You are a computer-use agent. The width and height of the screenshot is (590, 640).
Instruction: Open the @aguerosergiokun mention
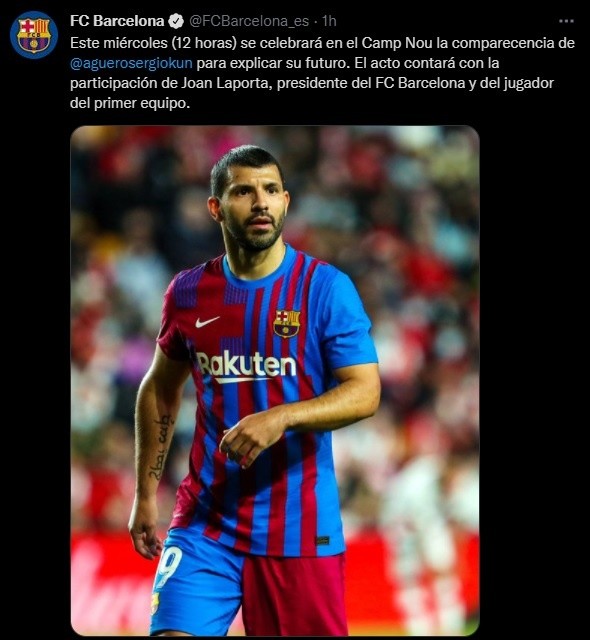[x=131, y=63]
